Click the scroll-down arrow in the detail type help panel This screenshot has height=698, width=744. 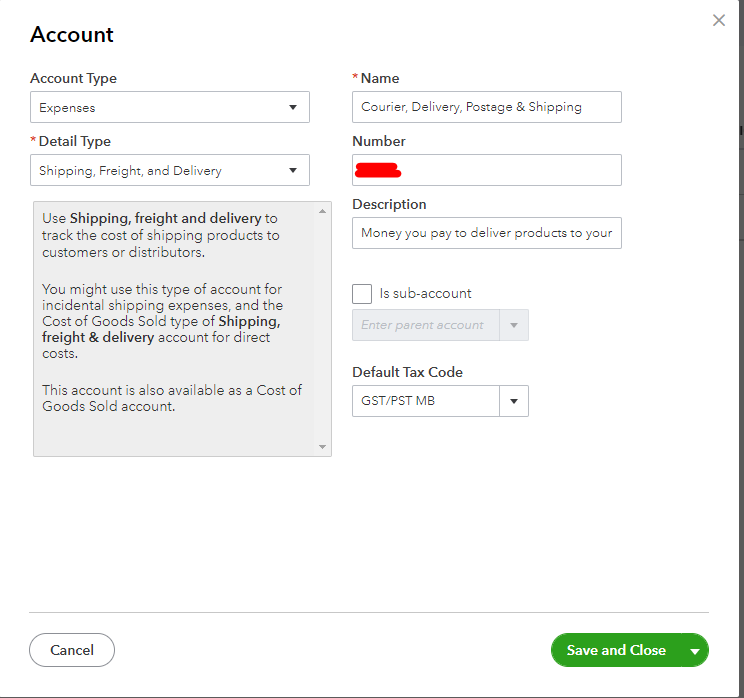322,446
